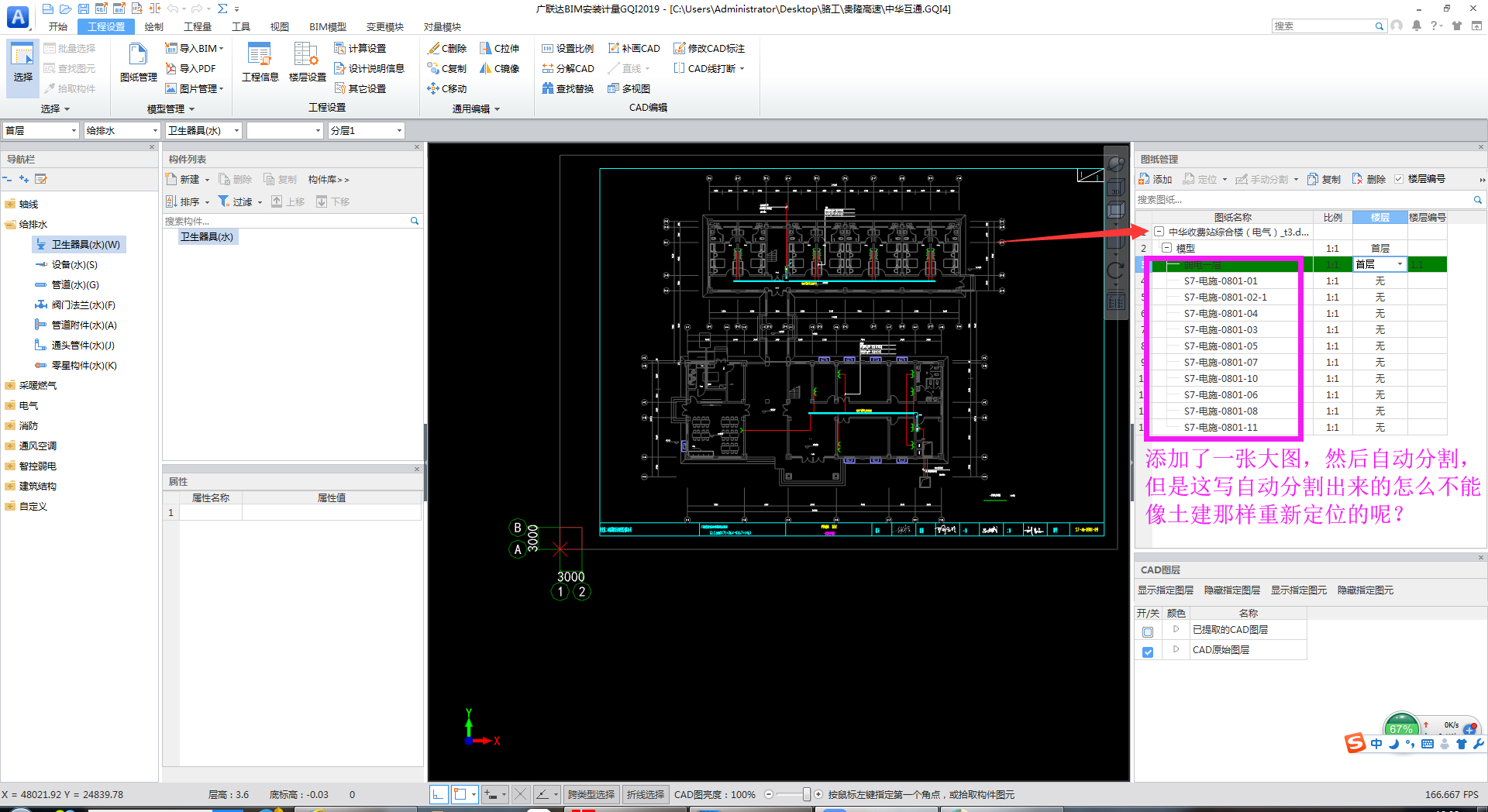Click 隐藏指定图层 button
Screen dimensions: 1488x812
[1232, 590]
